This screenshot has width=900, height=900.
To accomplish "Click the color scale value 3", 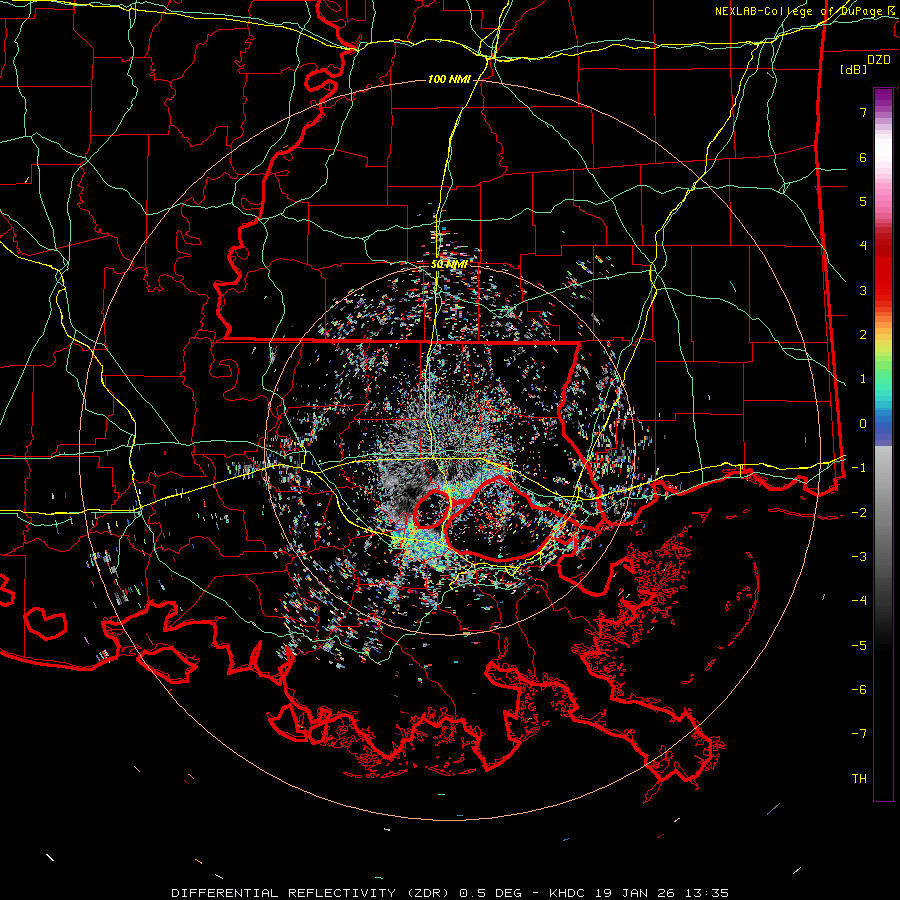I will [863, 290].
